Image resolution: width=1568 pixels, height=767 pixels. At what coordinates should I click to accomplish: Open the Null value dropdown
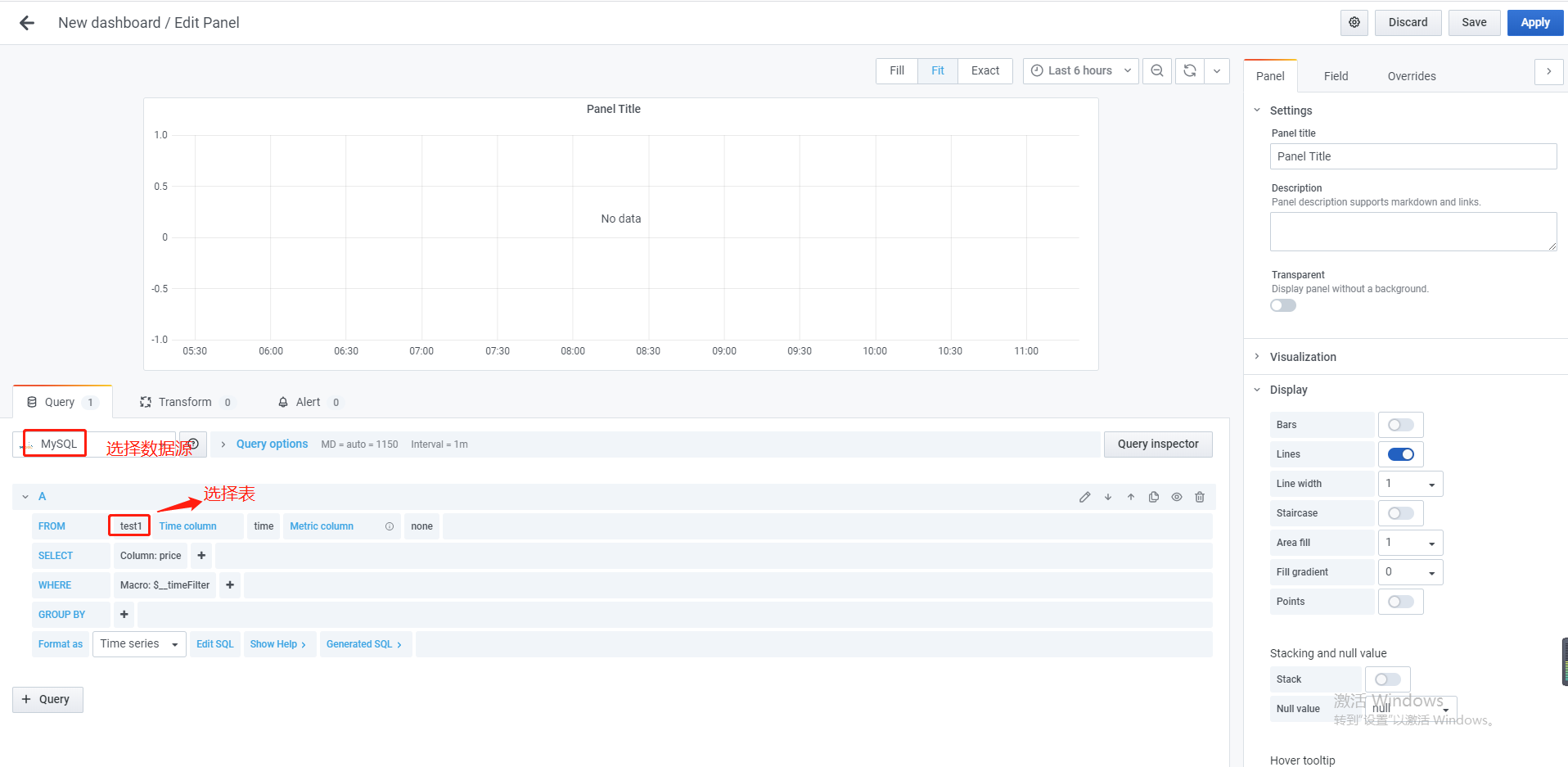(x=1411, y=709)
